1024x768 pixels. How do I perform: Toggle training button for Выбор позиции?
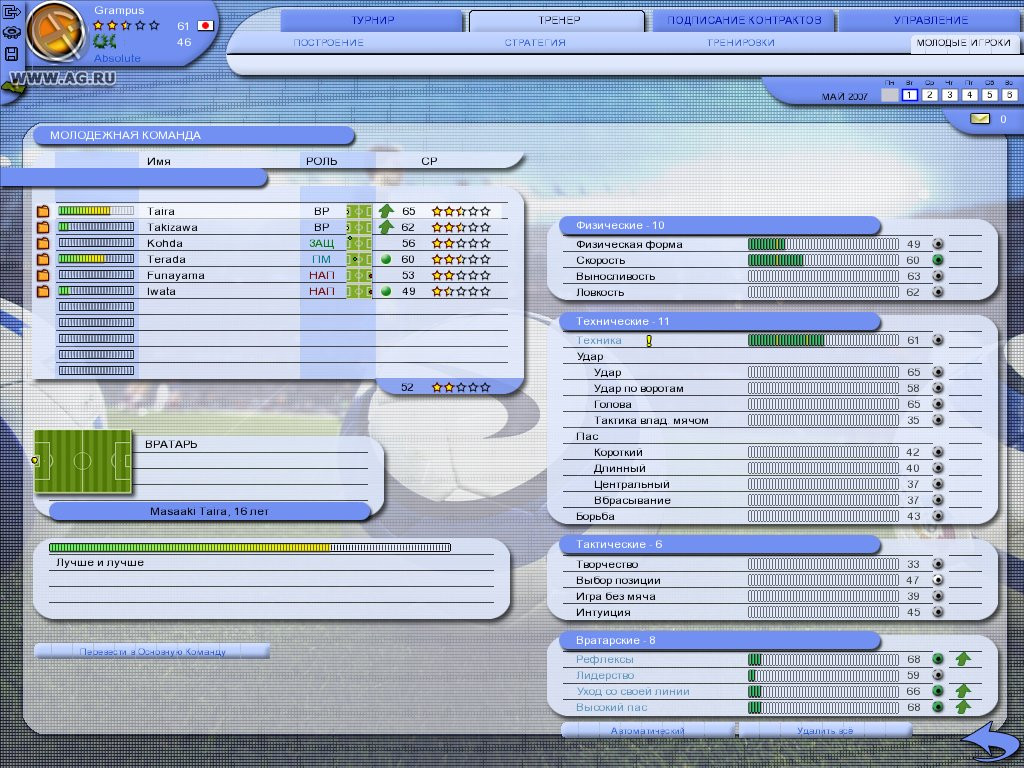tap(938, 580)
